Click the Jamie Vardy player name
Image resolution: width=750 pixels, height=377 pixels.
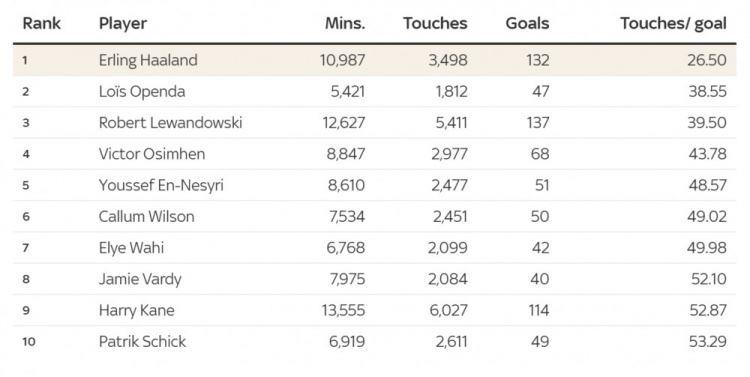click(140, 279)
